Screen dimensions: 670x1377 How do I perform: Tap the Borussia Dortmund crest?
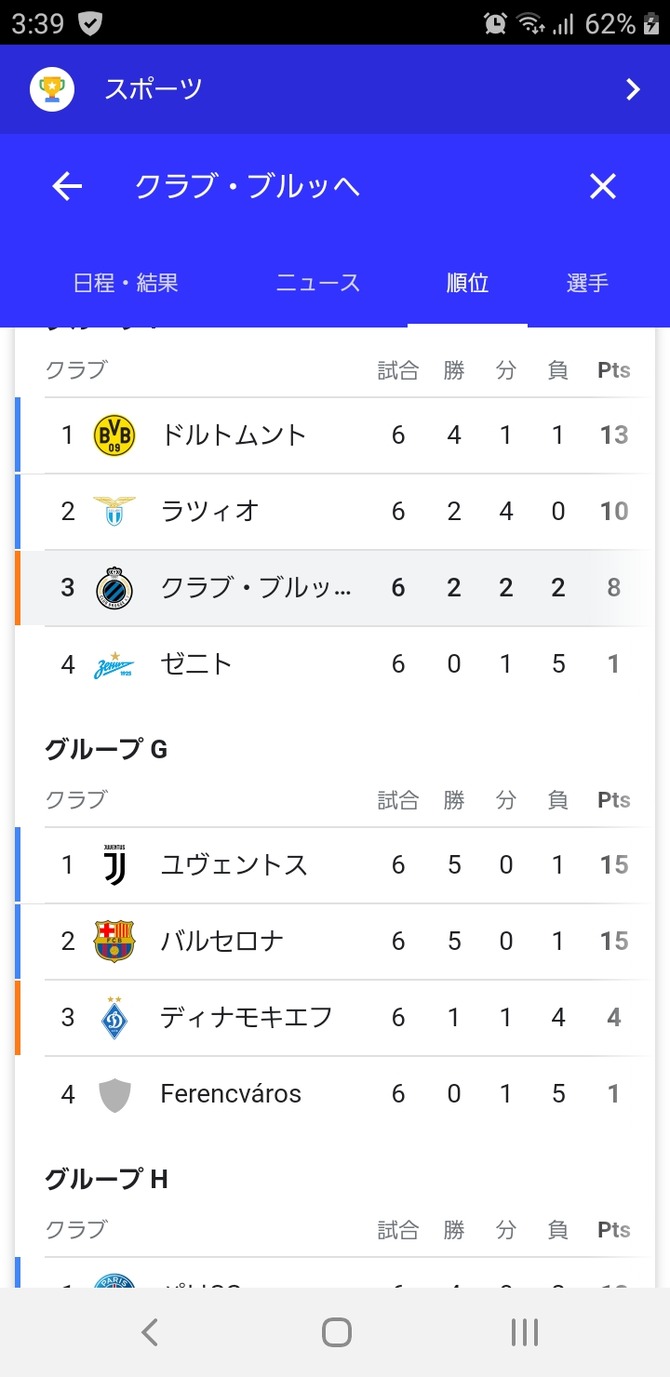(114, 435)
